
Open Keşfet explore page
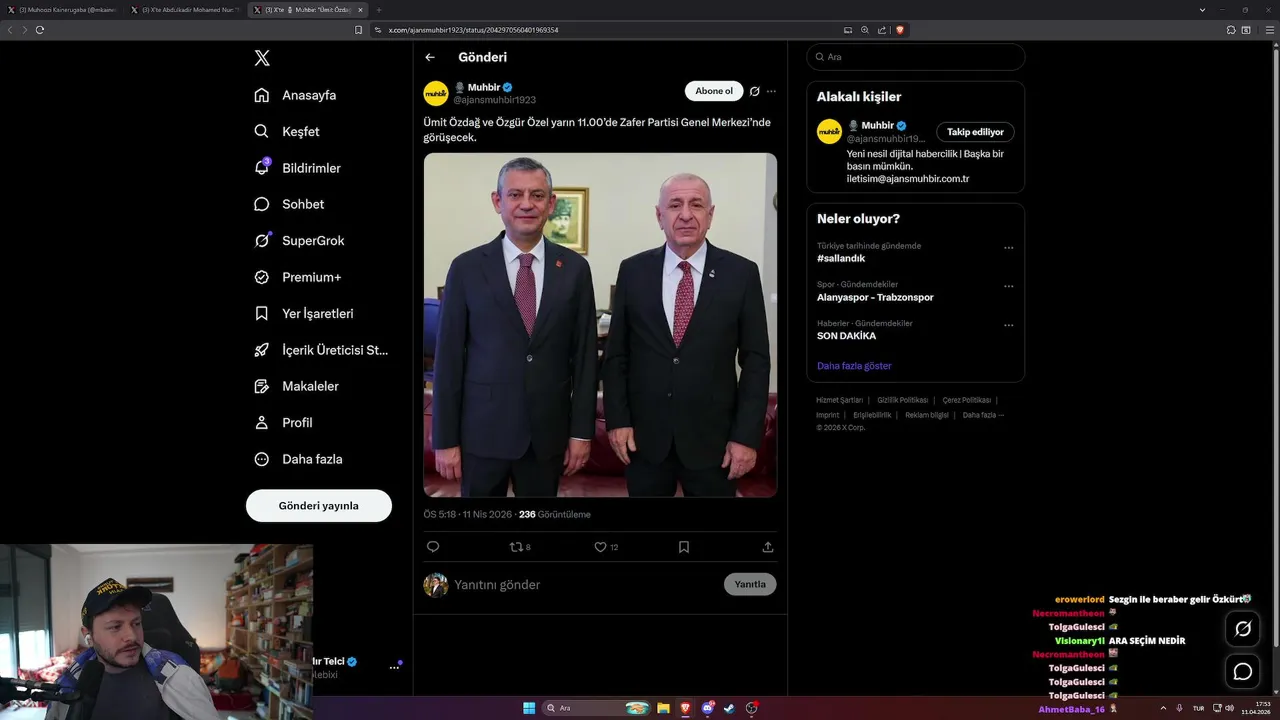pyautogui.click(x=287, y=131)
